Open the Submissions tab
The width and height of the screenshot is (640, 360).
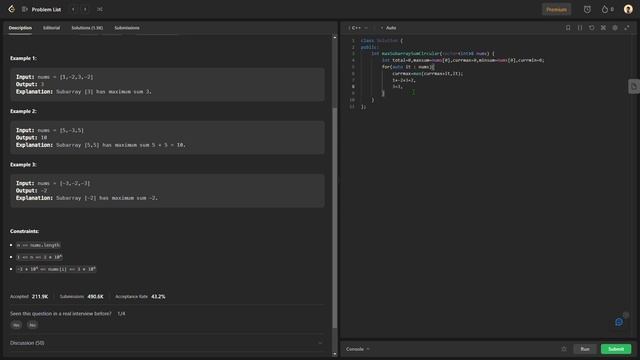click(127, 28)
